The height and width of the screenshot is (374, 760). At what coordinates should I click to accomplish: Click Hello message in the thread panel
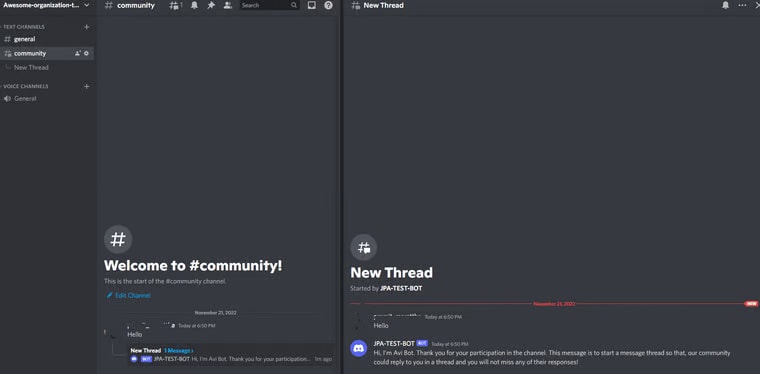pyautogui.click(x=381, y=326)
